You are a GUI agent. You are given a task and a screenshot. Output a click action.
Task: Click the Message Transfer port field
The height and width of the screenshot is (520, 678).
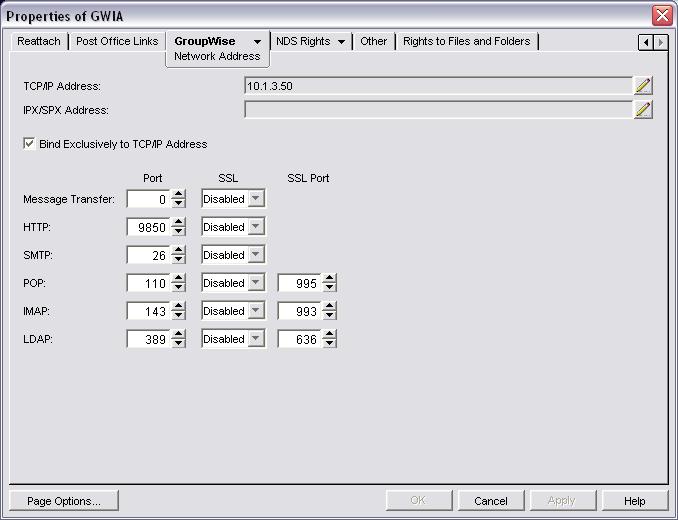pyautogui.click(x=148, y=199)
